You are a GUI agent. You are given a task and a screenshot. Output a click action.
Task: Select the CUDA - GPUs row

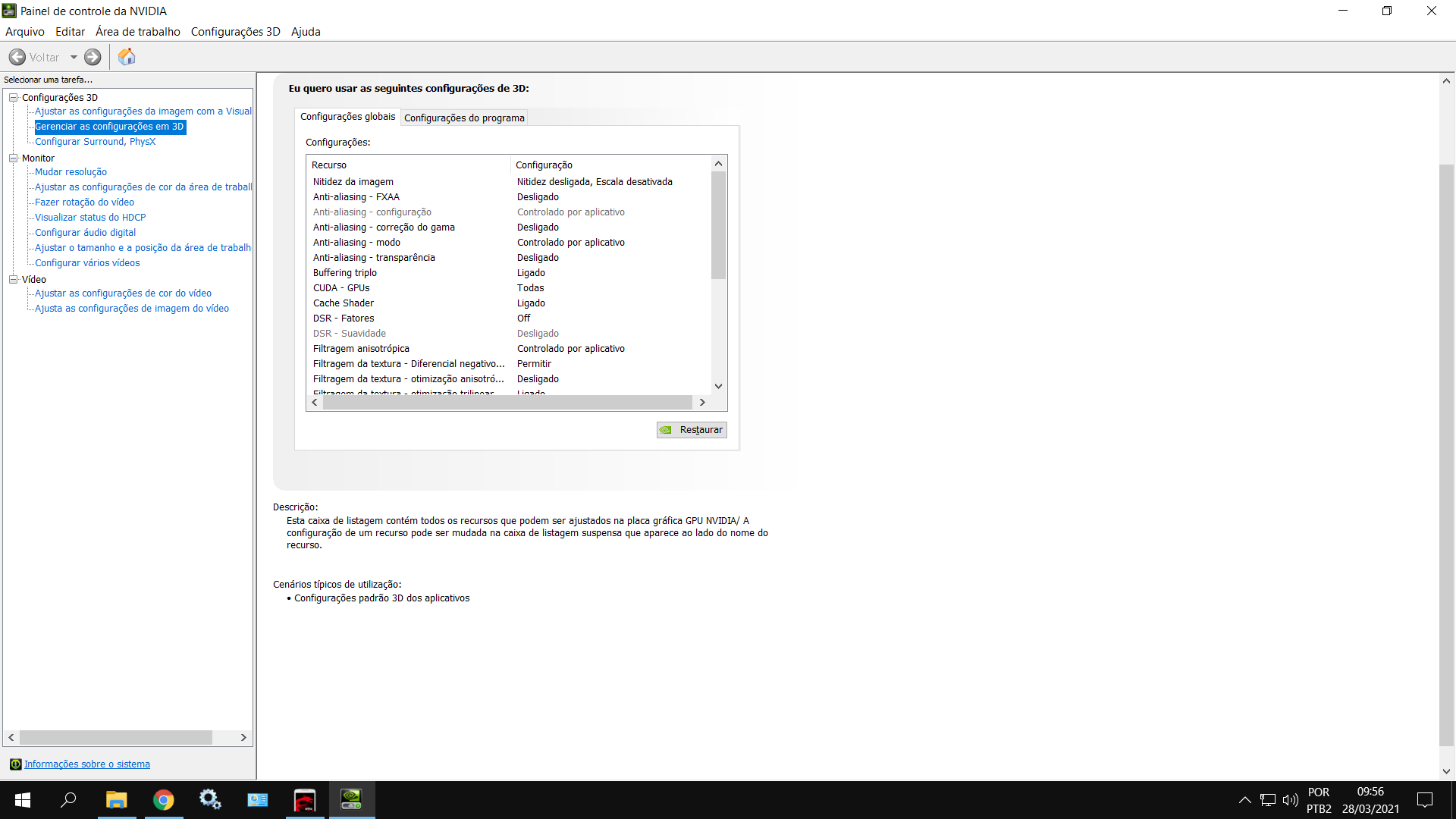(x=509, y=288)
